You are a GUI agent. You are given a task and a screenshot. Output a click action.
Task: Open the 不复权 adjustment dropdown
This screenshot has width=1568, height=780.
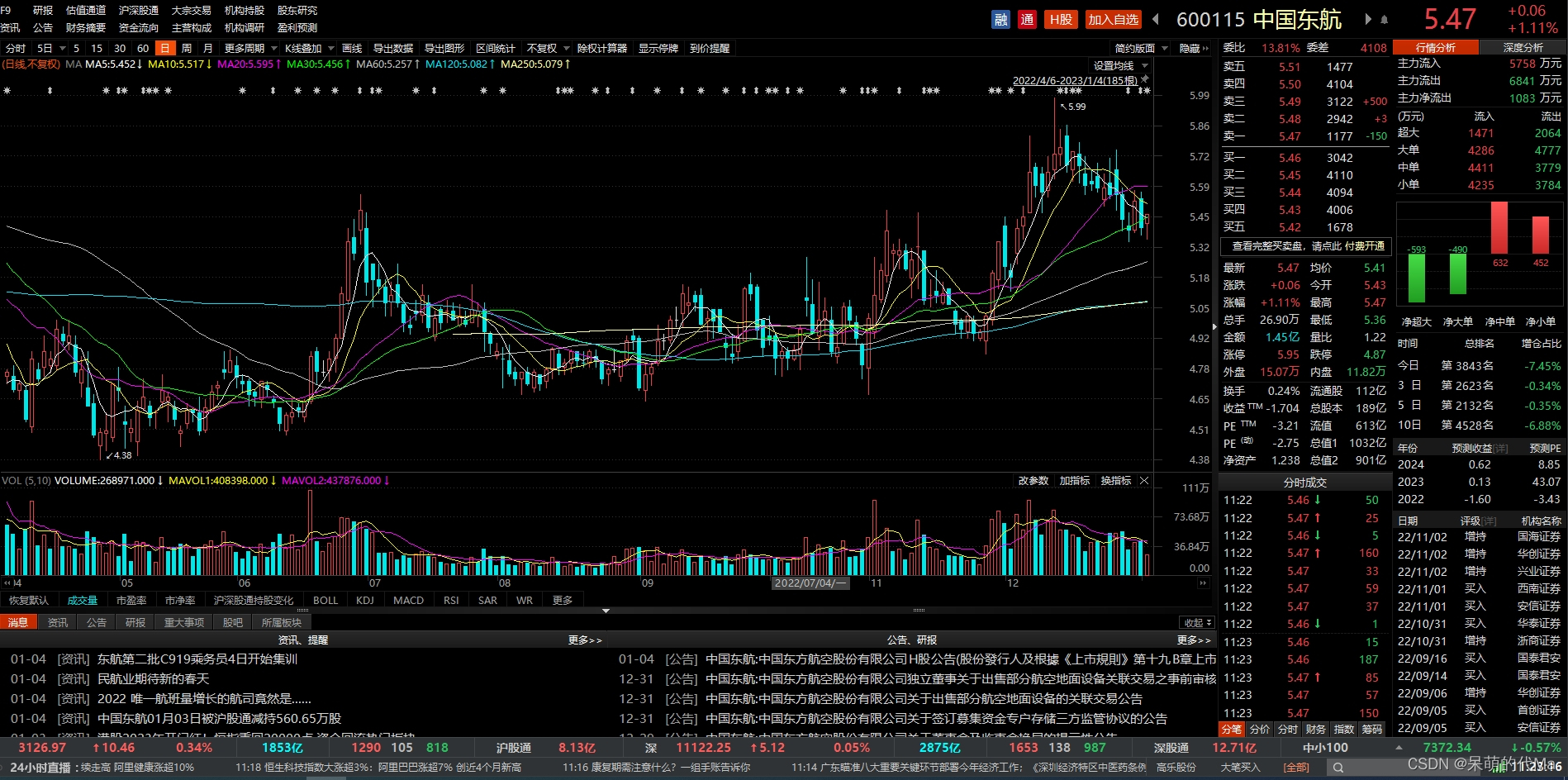pyautogui.click(x=548, y=48)
